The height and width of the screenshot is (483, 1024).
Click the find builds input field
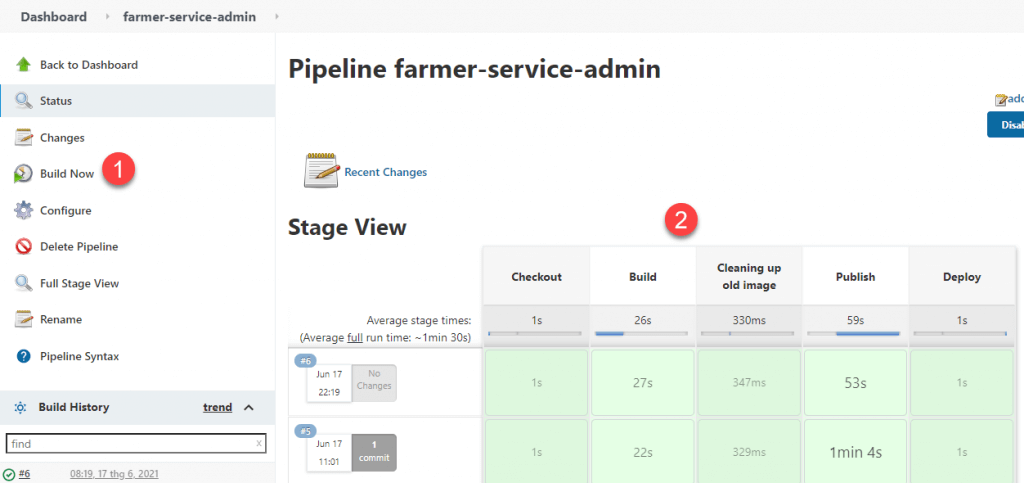[x=136, y=443]
